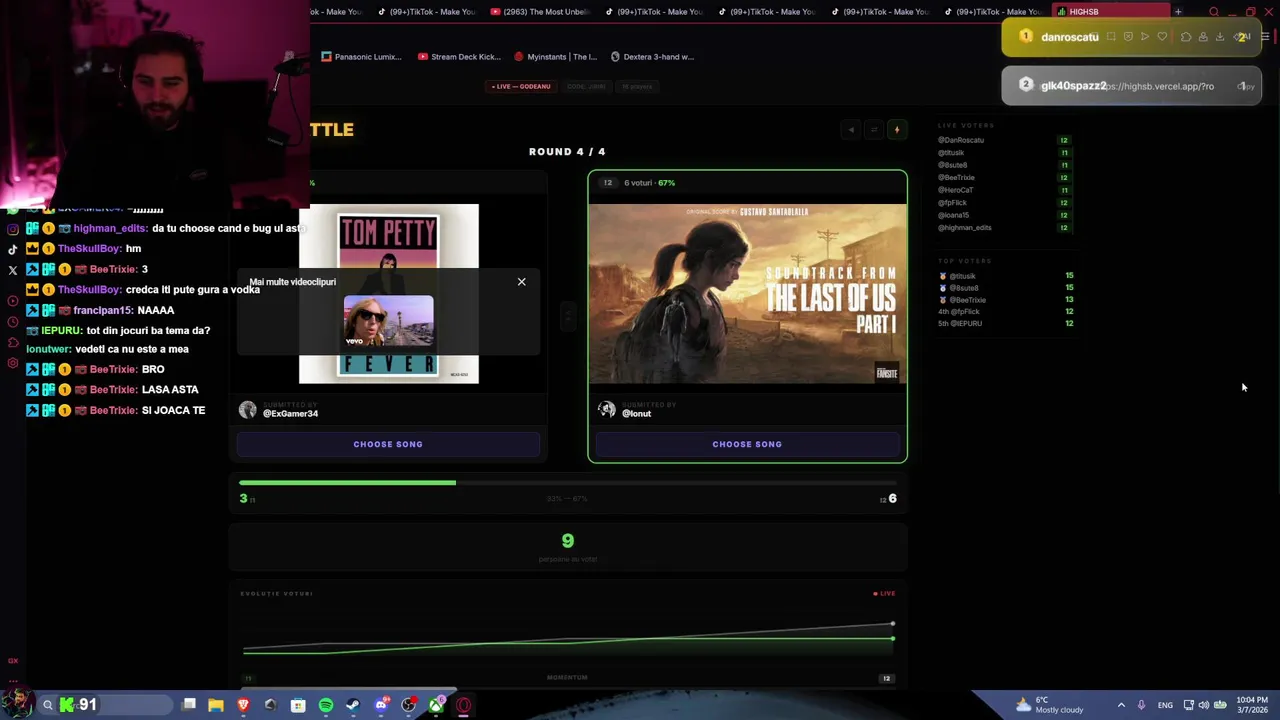1280x720 pixels.
Task: Click the vote evolution line chart
Action: [x=568, y=637]
